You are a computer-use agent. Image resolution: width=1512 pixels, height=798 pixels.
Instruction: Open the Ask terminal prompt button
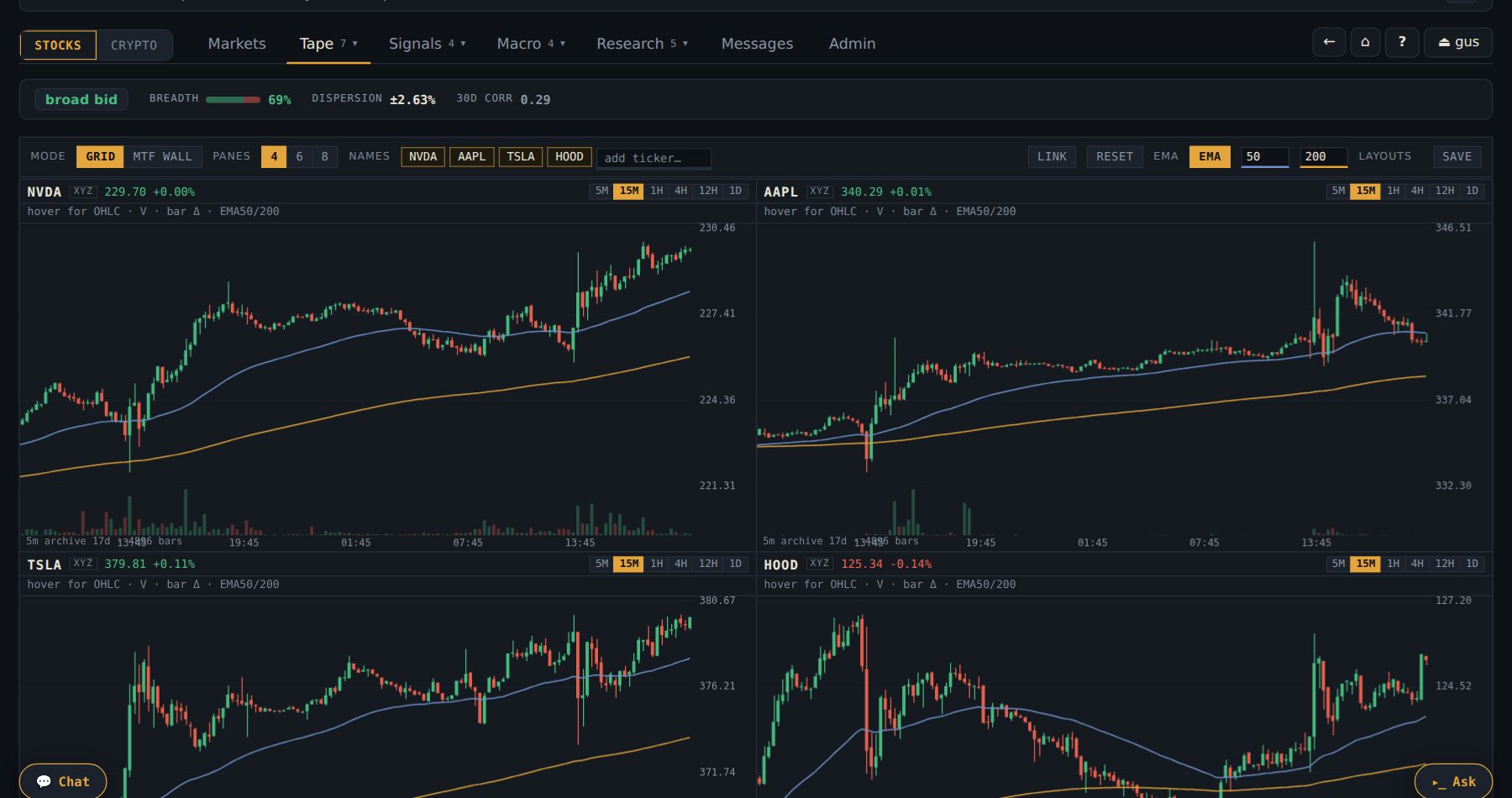tap(1453, 781)
